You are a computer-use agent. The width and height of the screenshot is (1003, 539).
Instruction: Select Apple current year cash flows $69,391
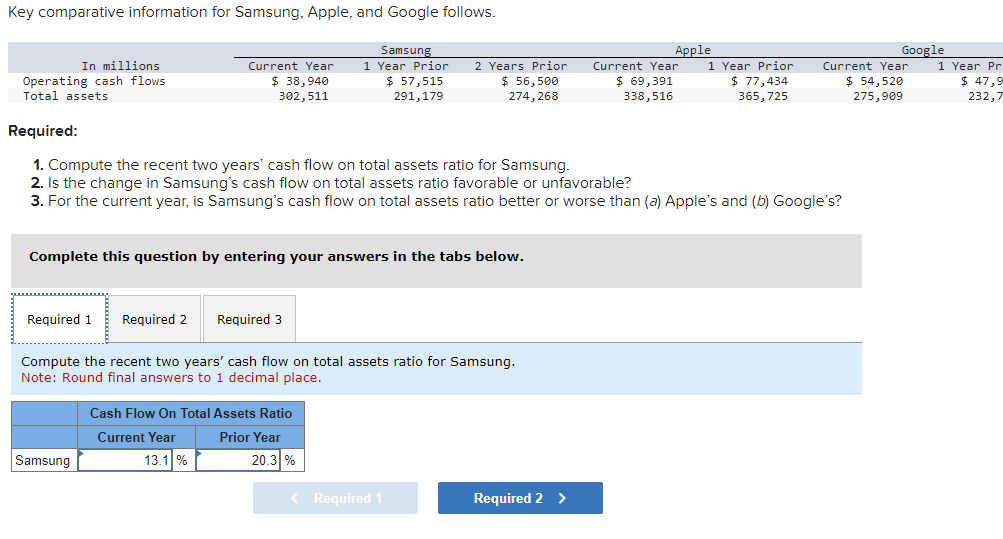click(644, 81)
